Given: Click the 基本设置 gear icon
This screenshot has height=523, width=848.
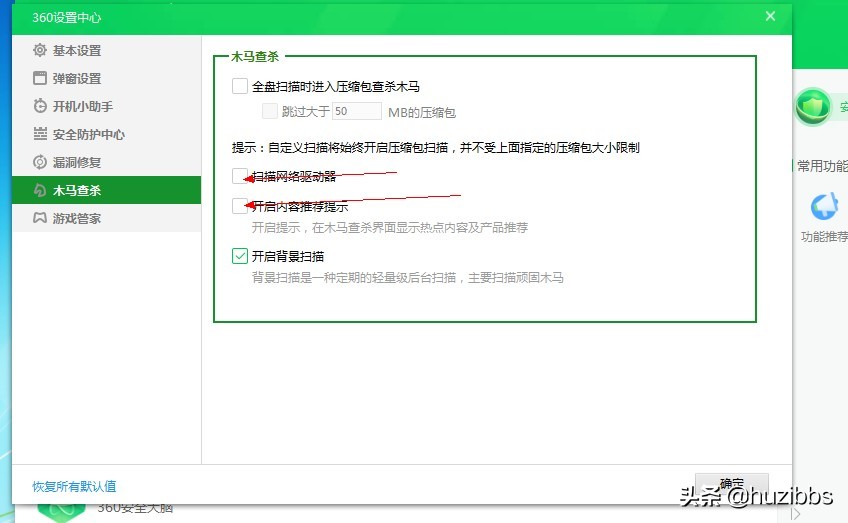Looking at the screenshot, I should pyautogui.click(x=40, y=50).
